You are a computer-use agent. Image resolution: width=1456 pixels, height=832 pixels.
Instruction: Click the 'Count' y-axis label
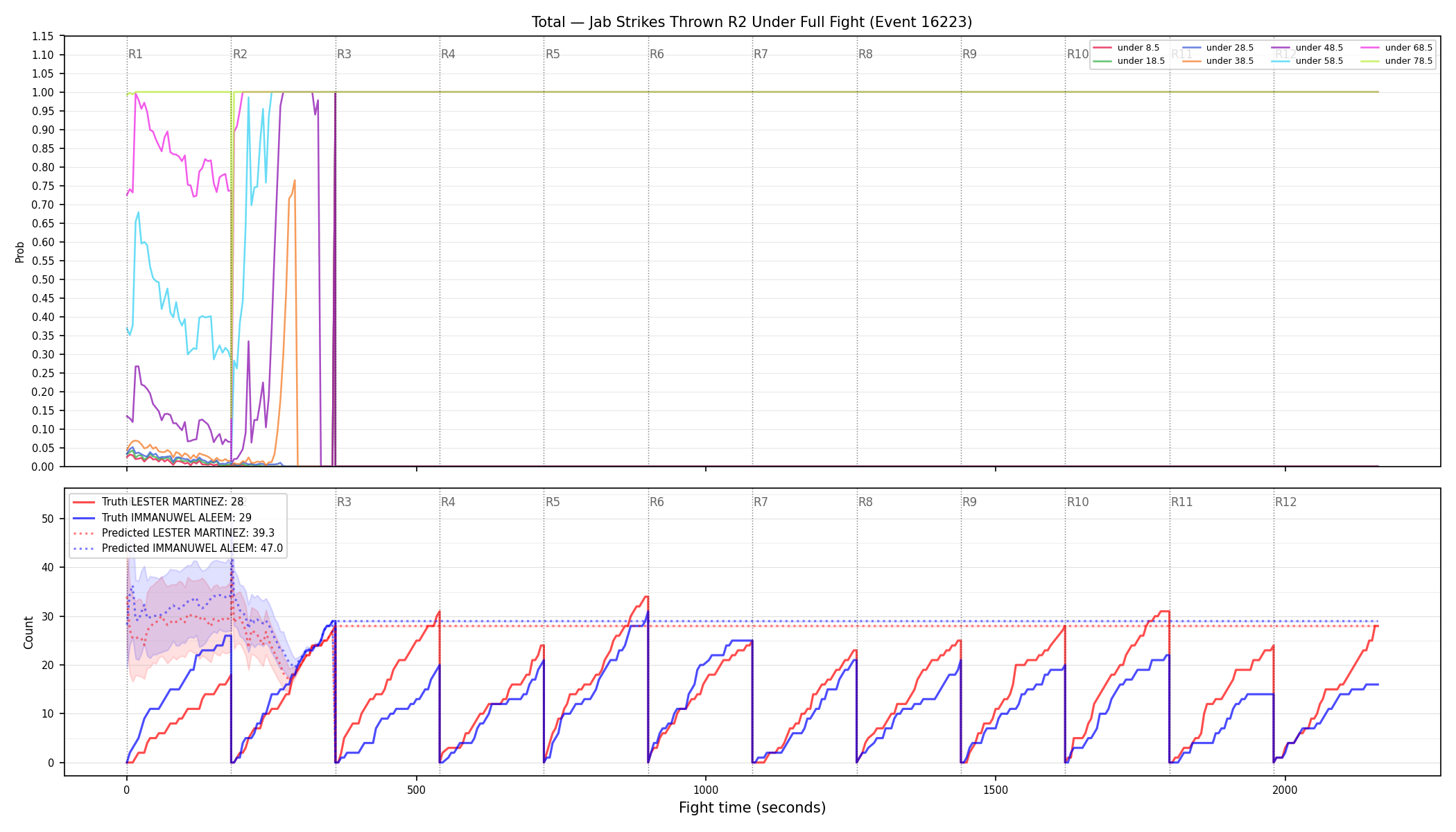click(28, 632)
